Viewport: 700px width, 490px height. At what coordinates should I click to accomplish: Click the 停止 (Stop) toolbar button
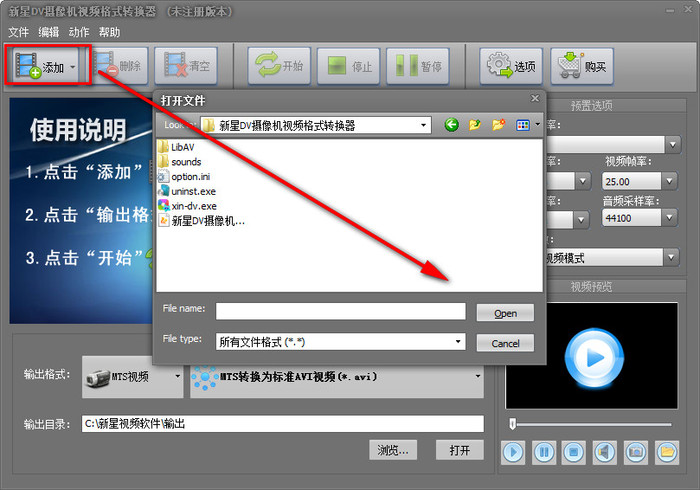coord(348,66)
